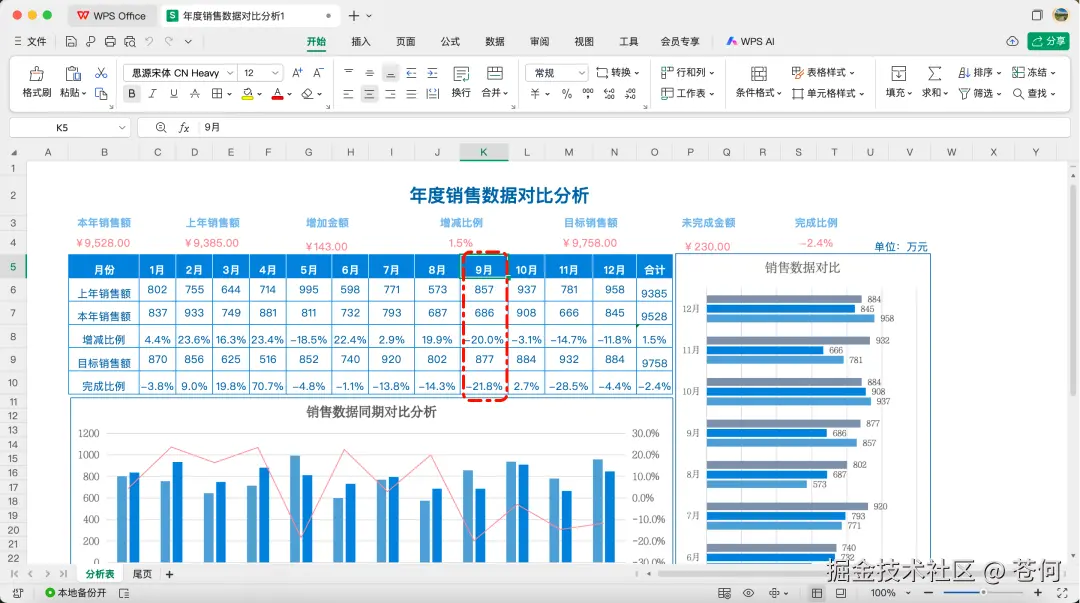This screenshot has height=603, width=1080.
Task: Click the 分享 share button
Action: click(1049, 42)
